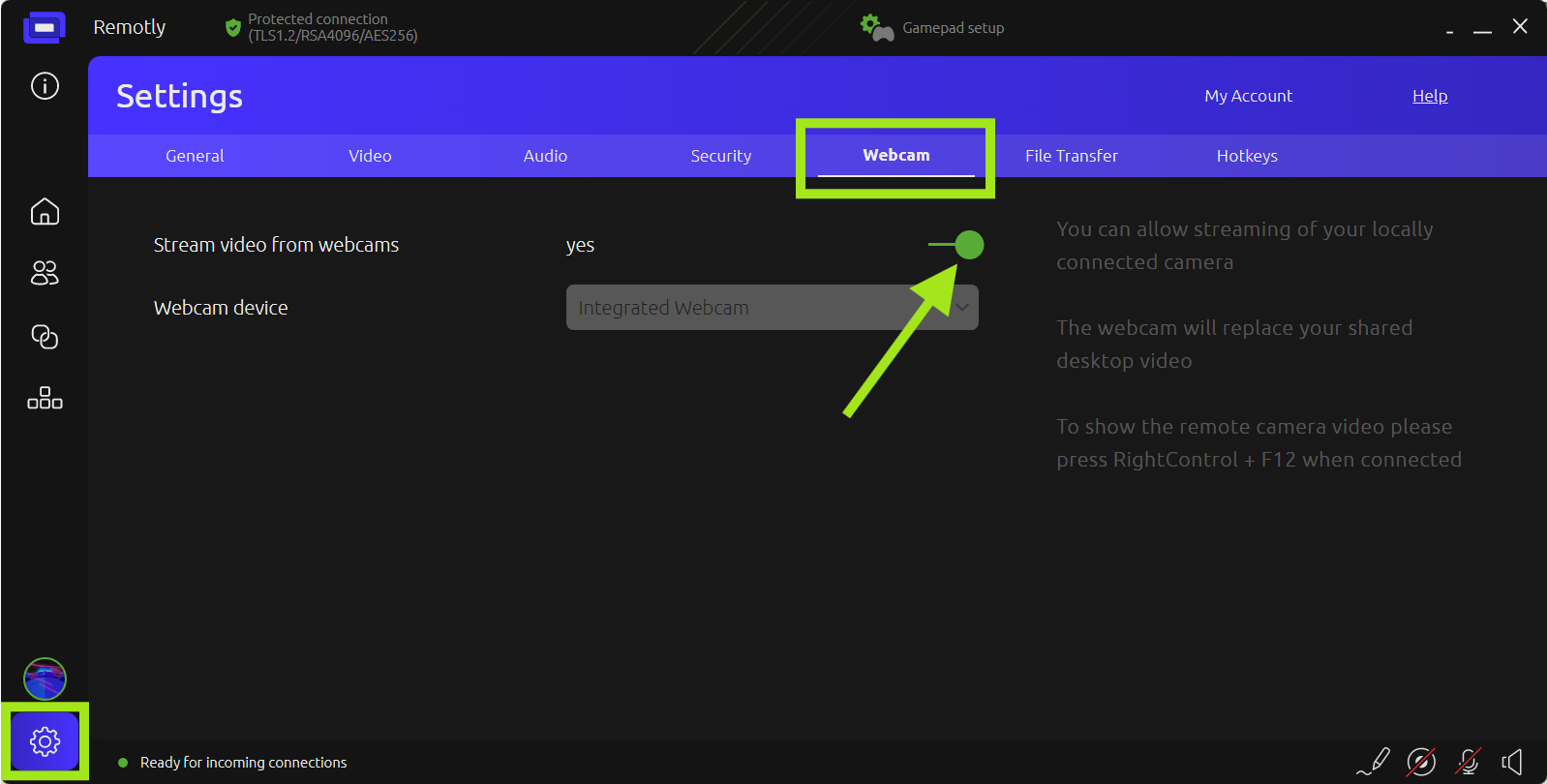The image size is (1547, 784).
Task: Open the File Transfer tab
Action: [1071, 156]
